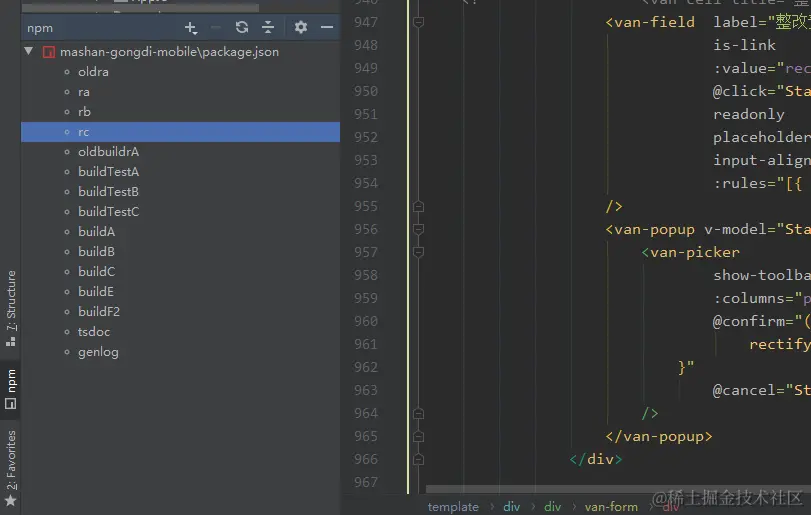Image resolution: width=811 pixels, height=515 pixels.
Task: Reload npm scripts with refresh icon
Action: (x=242, y=27)
